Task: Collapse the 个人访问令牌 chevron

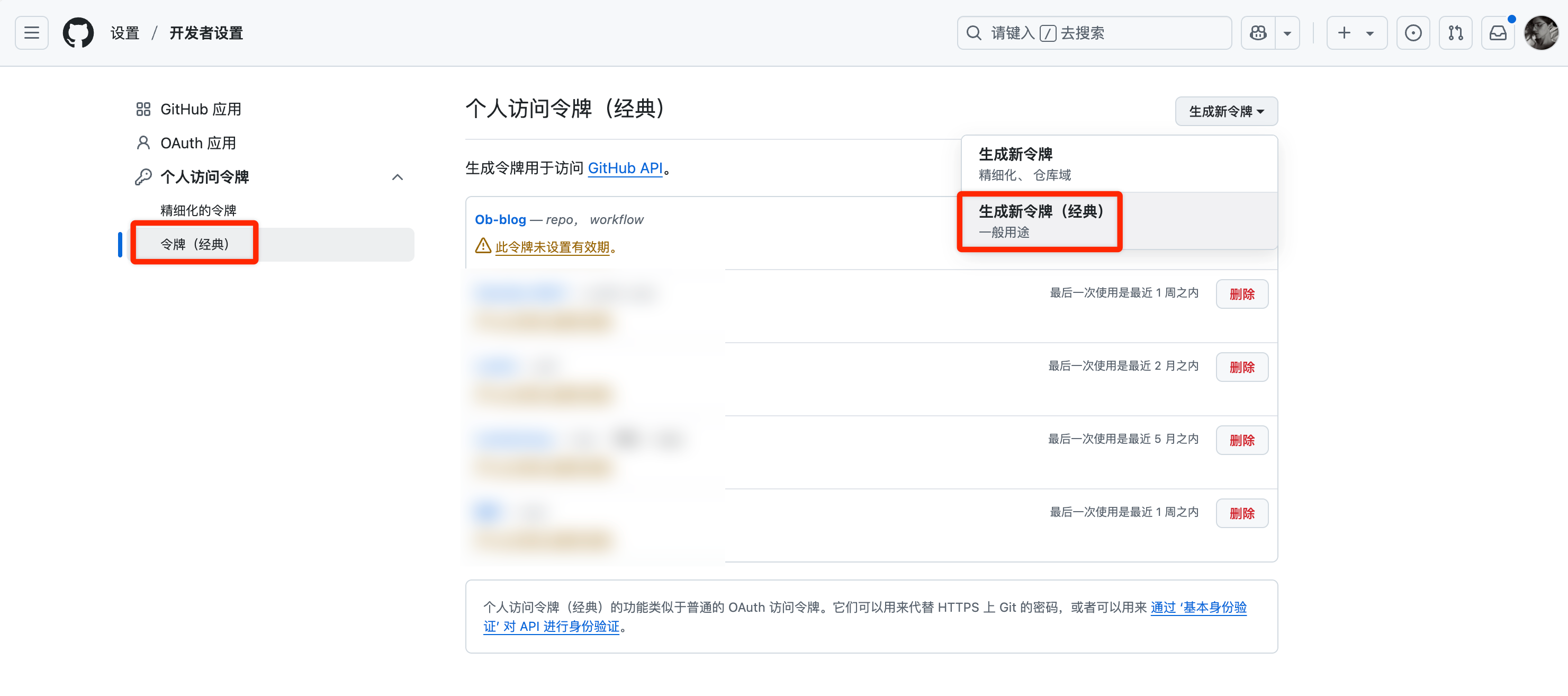Action: coord(398,177)
